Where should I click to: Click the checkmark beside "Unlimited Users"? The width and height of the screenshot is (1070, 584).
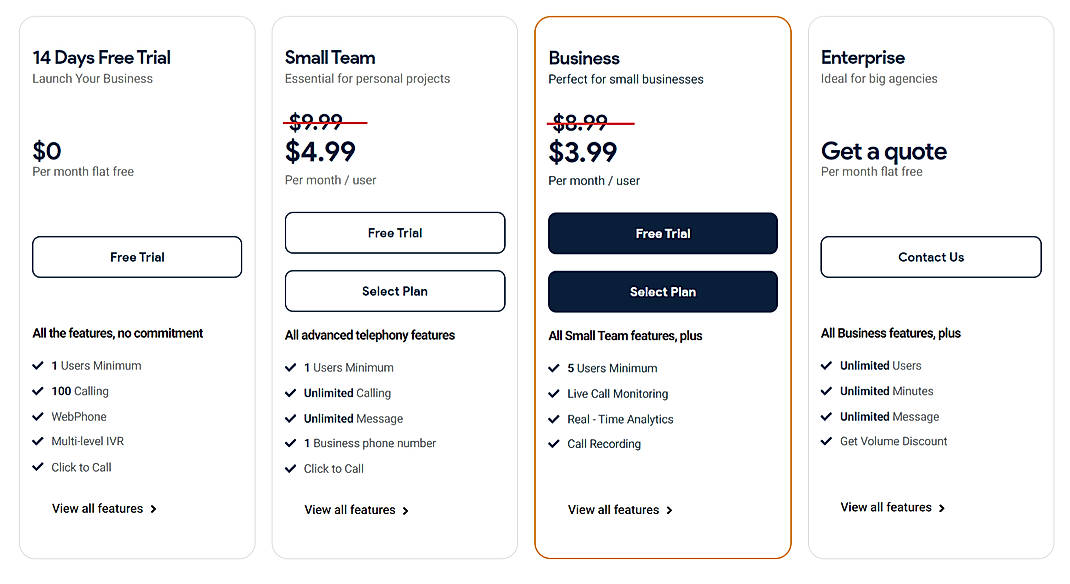pos(827,366)
